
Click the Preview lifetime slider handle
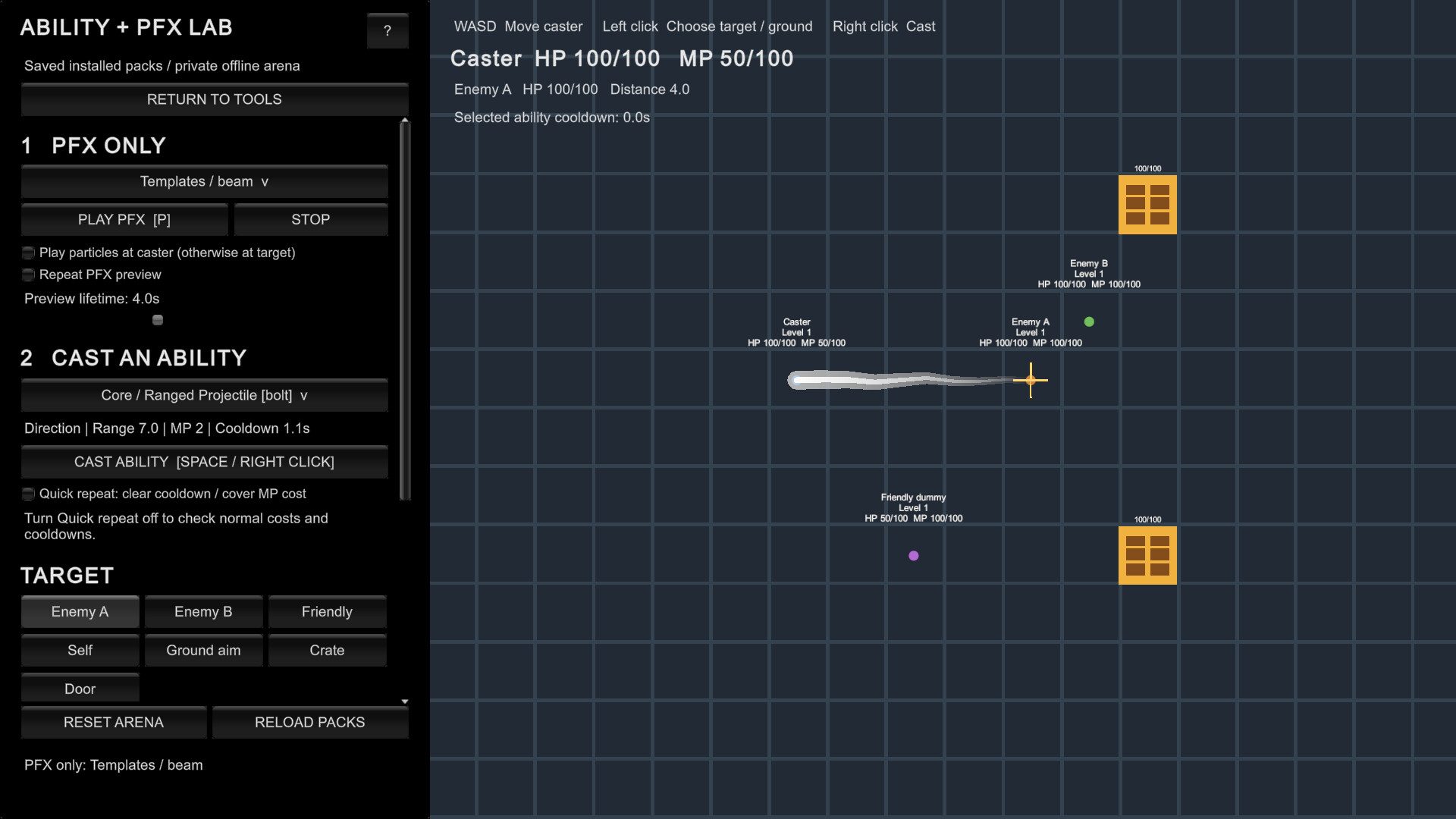pos(158,320)
